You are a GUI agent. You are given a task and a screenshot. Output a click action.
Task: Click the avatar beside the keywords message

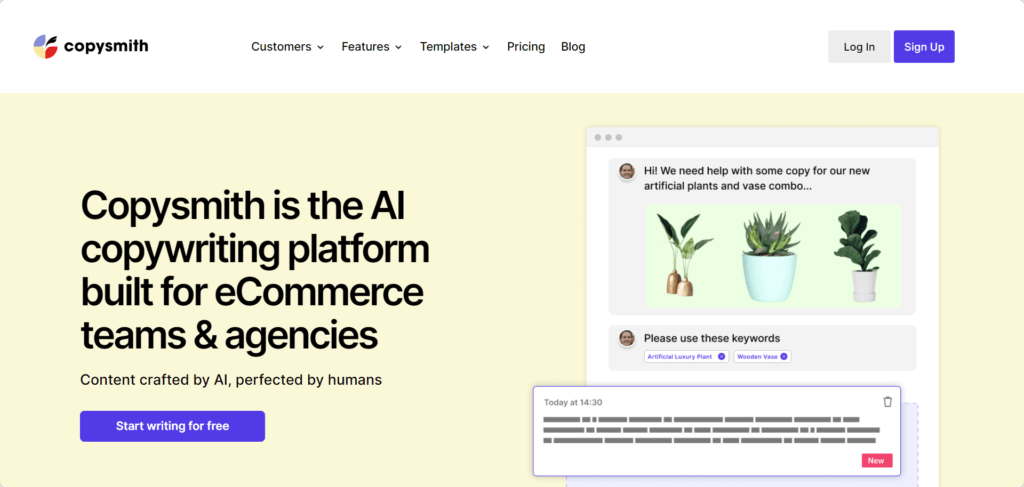pos(627,338)
